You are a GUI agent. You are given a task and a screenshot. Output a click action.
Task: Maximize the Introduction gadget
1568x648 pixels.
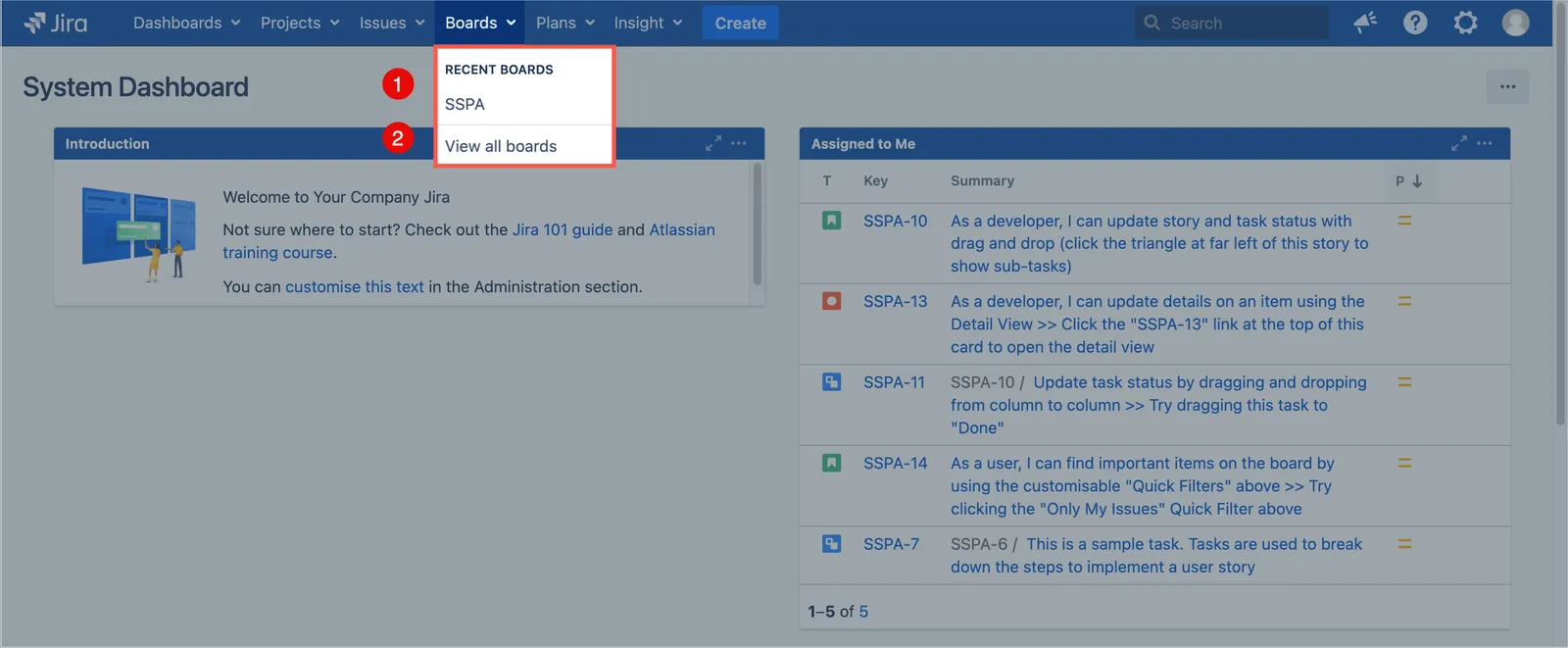pos(713,143)
